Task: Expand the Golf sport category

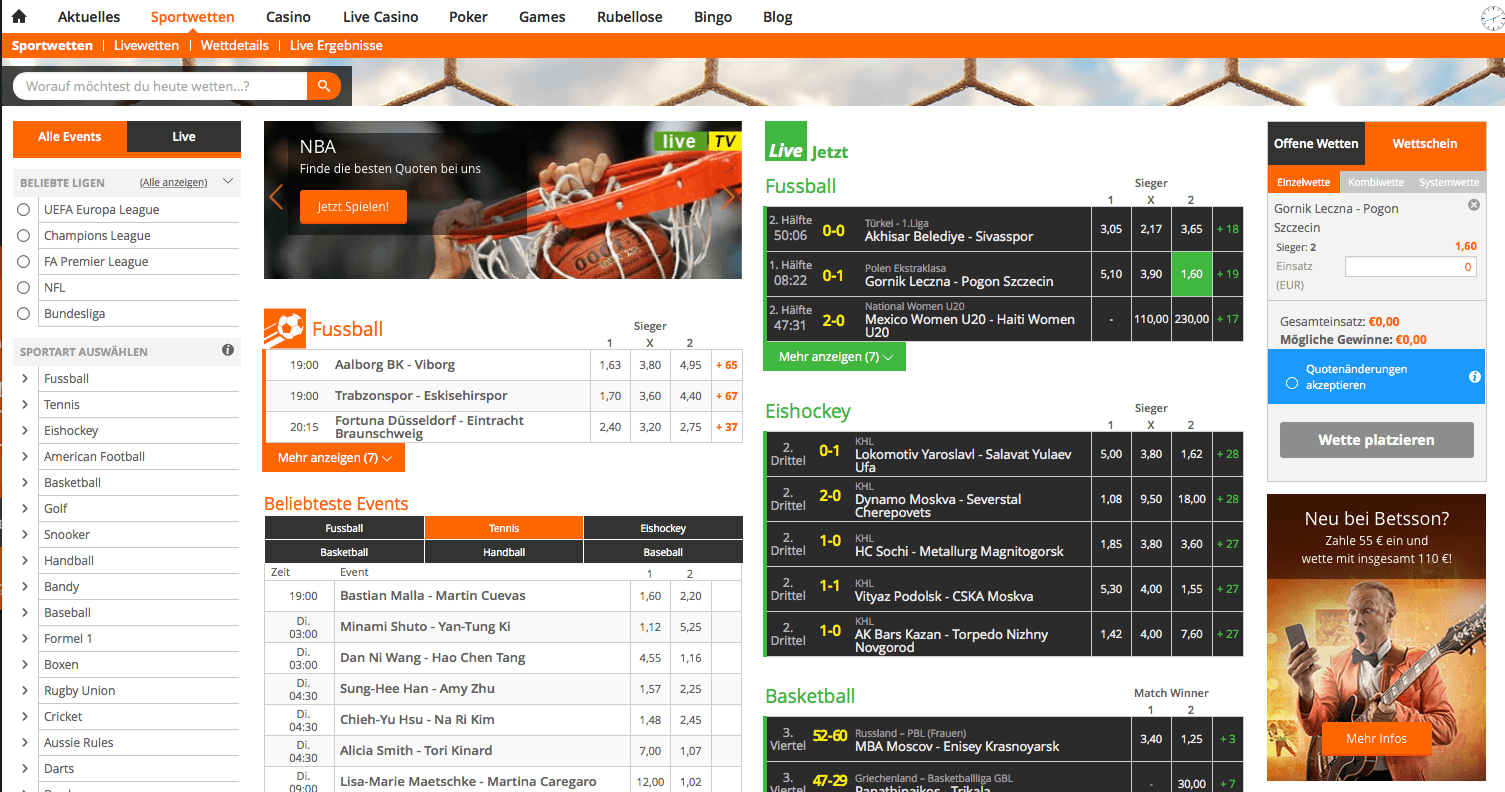Action: coord(25,509)
